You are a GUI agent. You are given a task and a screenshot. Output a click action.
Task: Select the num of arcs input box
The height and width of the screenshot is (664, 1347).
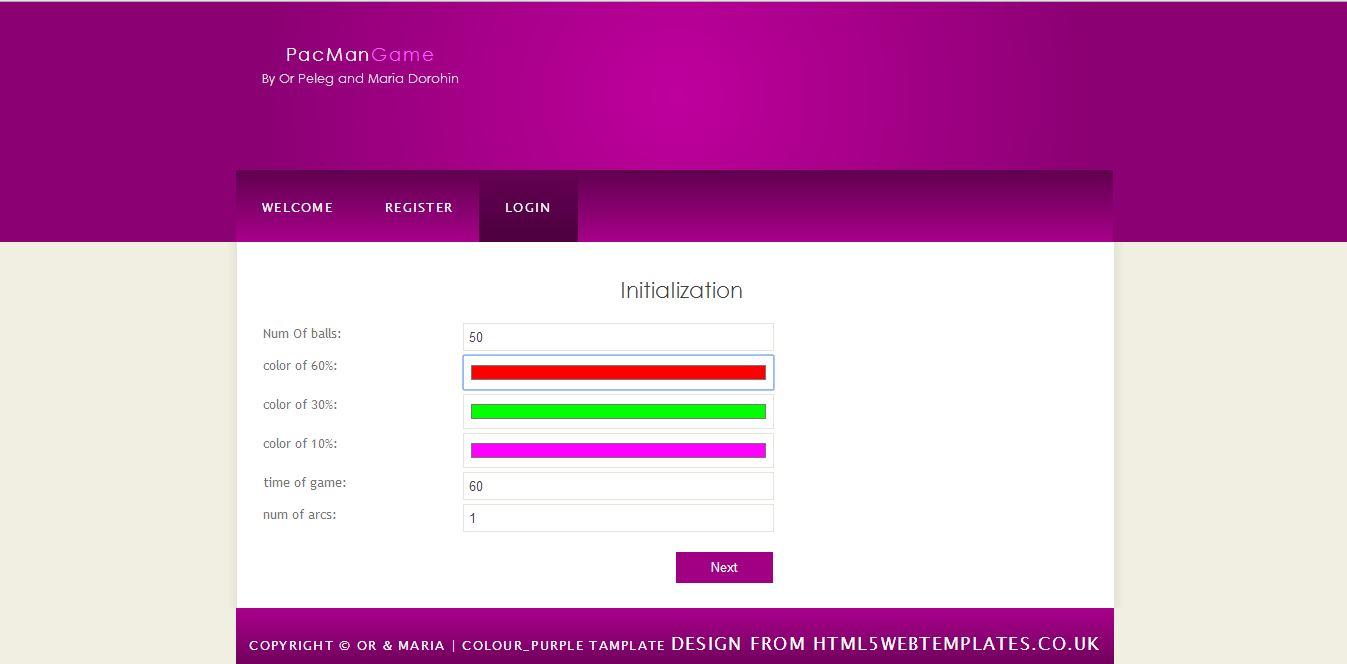tap(618, 518)
